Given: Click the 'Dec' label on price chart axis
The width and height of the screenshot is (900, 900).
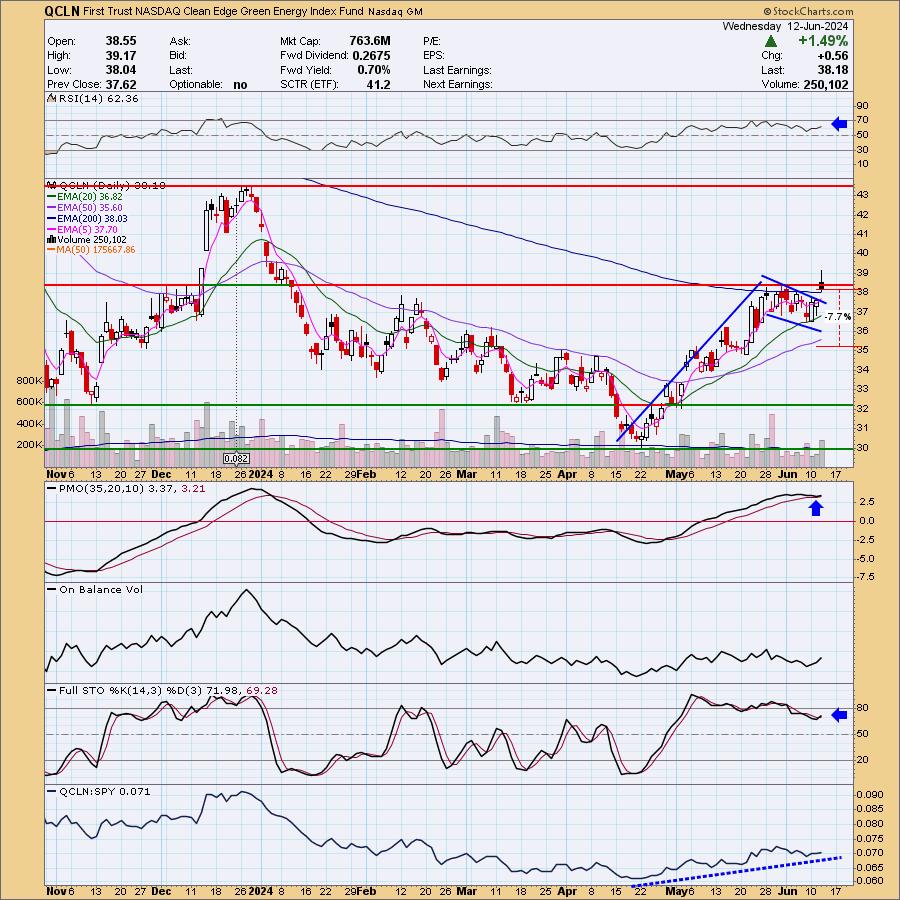Looking at the screenshot, I should click(x=161, y=475).
